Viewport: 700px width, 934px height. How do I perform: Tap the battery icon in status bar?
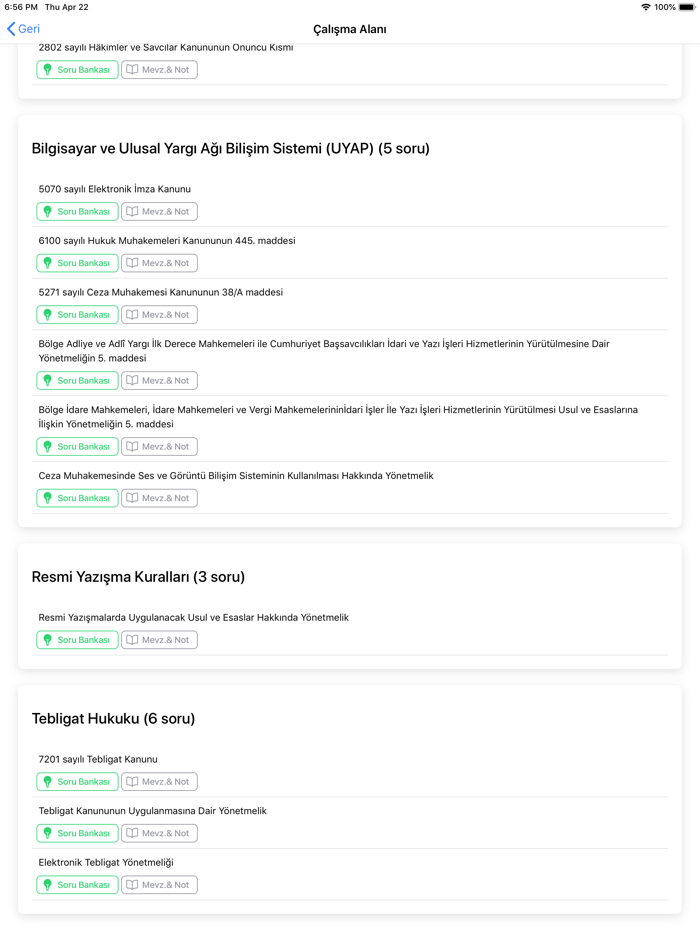687,7
